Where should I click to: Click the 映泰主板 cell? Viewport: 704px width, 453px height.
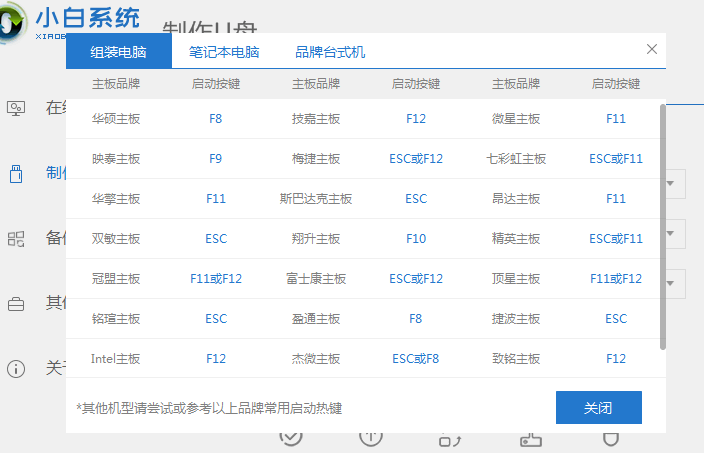(116, 159)
